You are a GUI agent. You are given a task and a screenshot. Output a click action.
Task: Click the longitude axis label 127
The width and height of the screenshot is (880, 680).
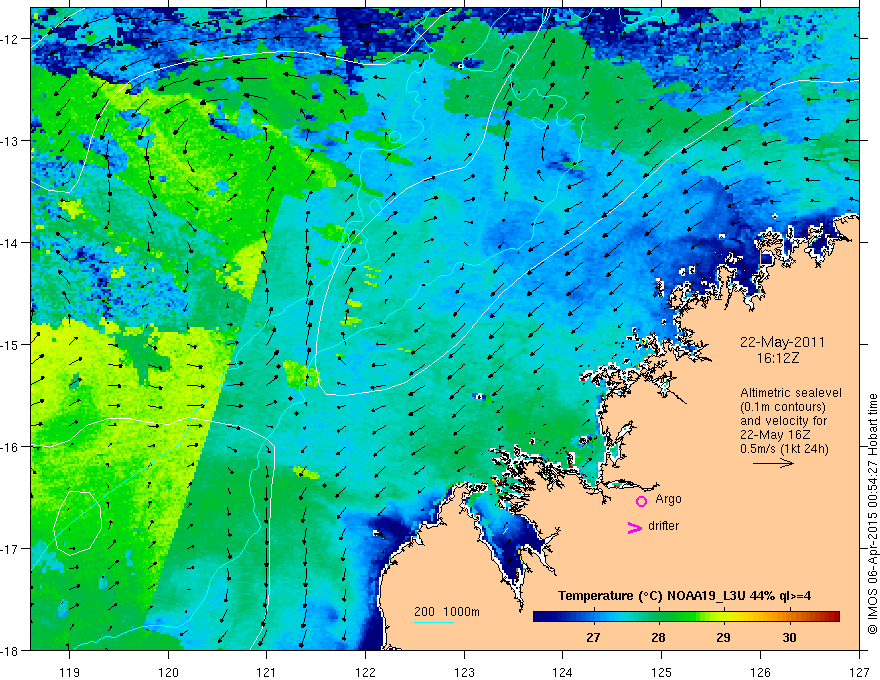859,672
